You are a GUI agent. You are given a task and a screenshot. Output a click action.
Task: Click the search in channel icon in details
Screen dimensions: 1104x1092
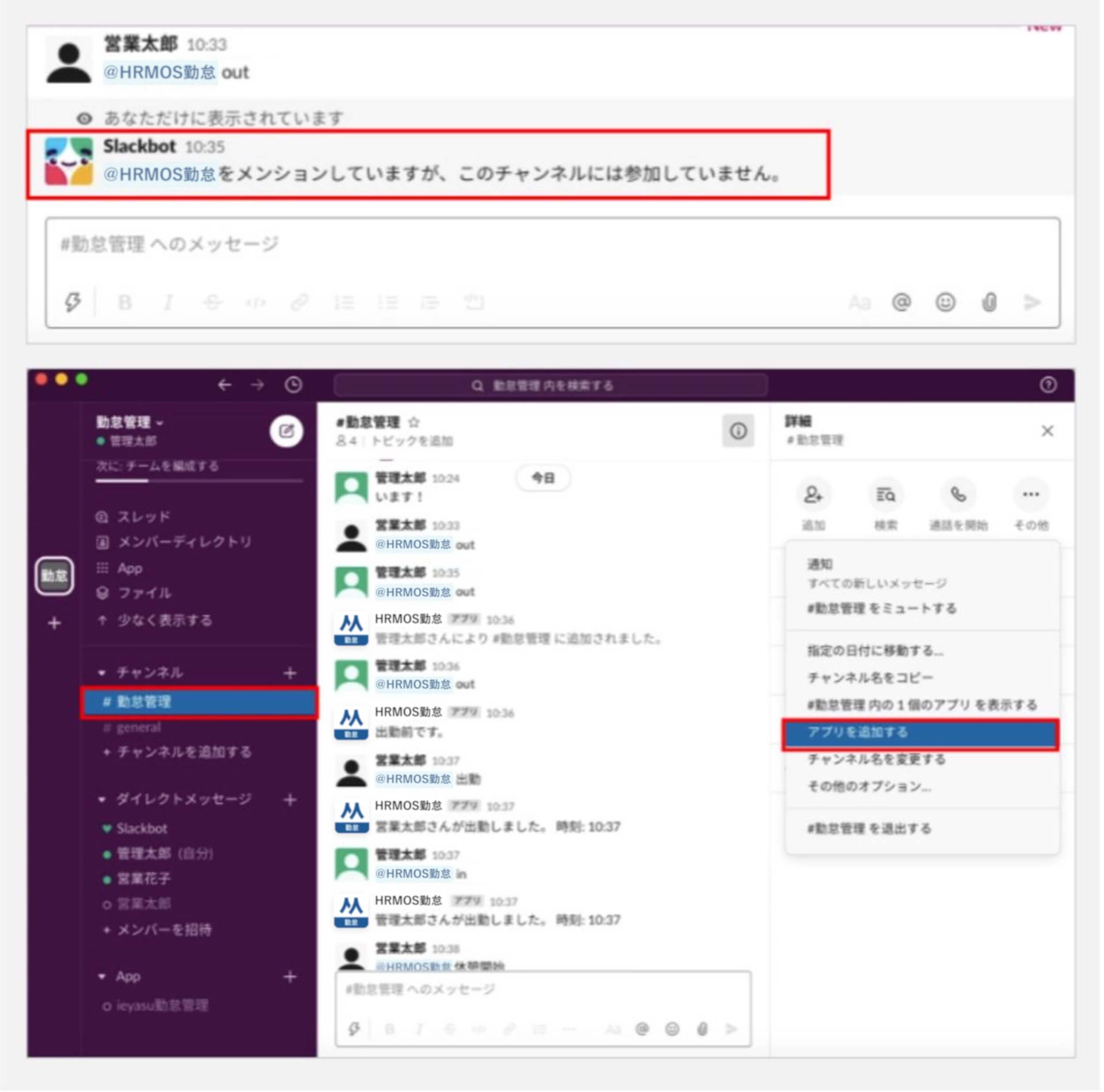tap(886, 495)
